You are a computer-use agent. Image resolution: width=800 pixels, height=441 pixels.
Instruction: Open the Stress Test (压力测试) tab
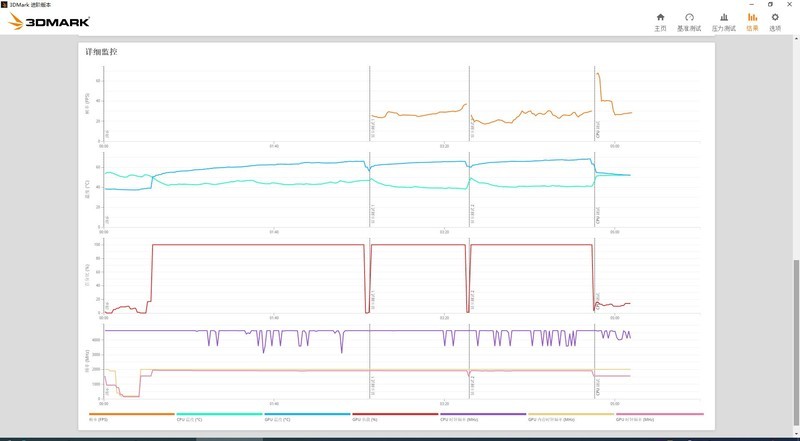[x=723, y=22]
